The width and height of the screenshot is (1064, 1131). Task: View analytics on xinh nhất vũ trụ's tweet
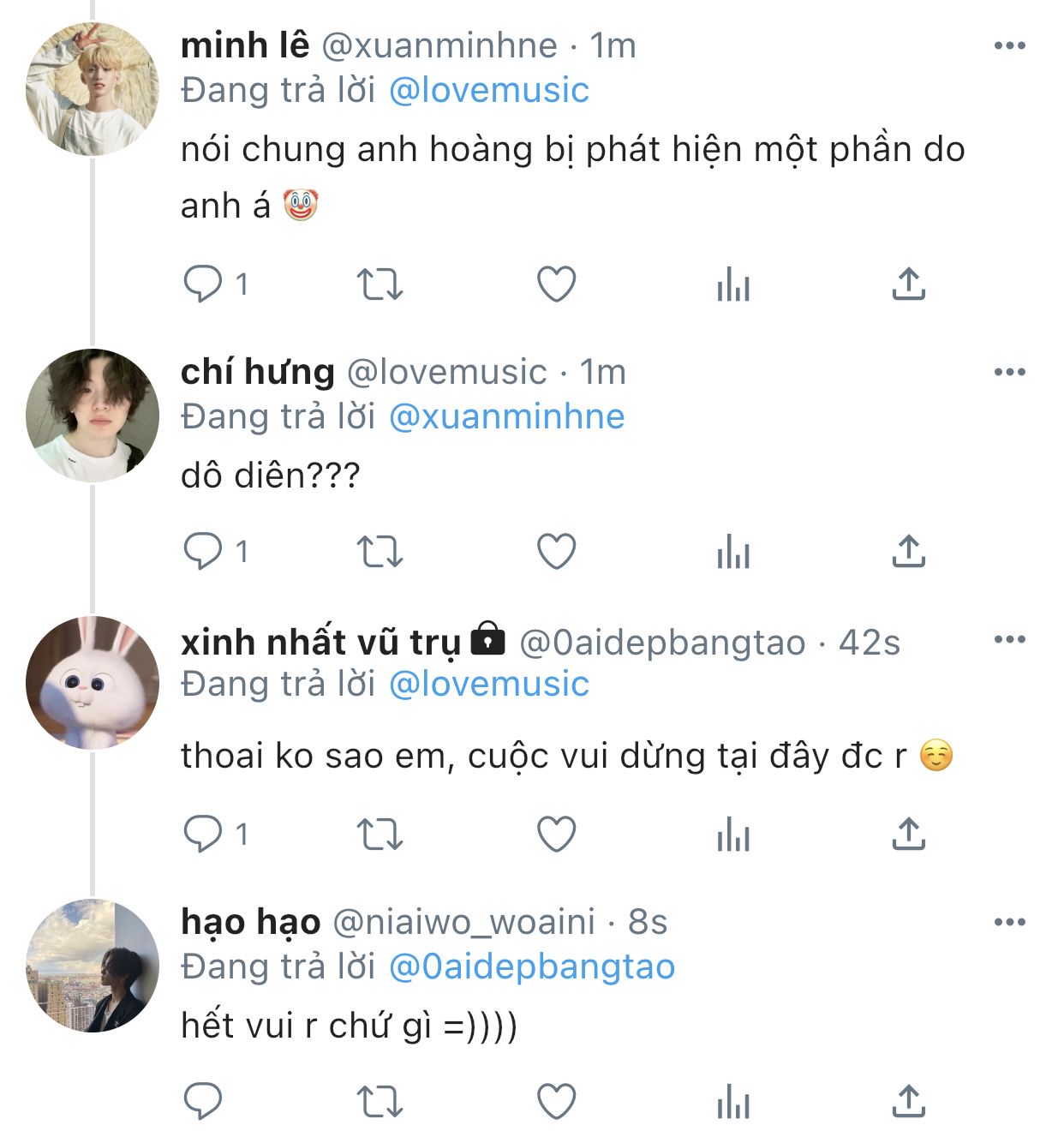732,834
